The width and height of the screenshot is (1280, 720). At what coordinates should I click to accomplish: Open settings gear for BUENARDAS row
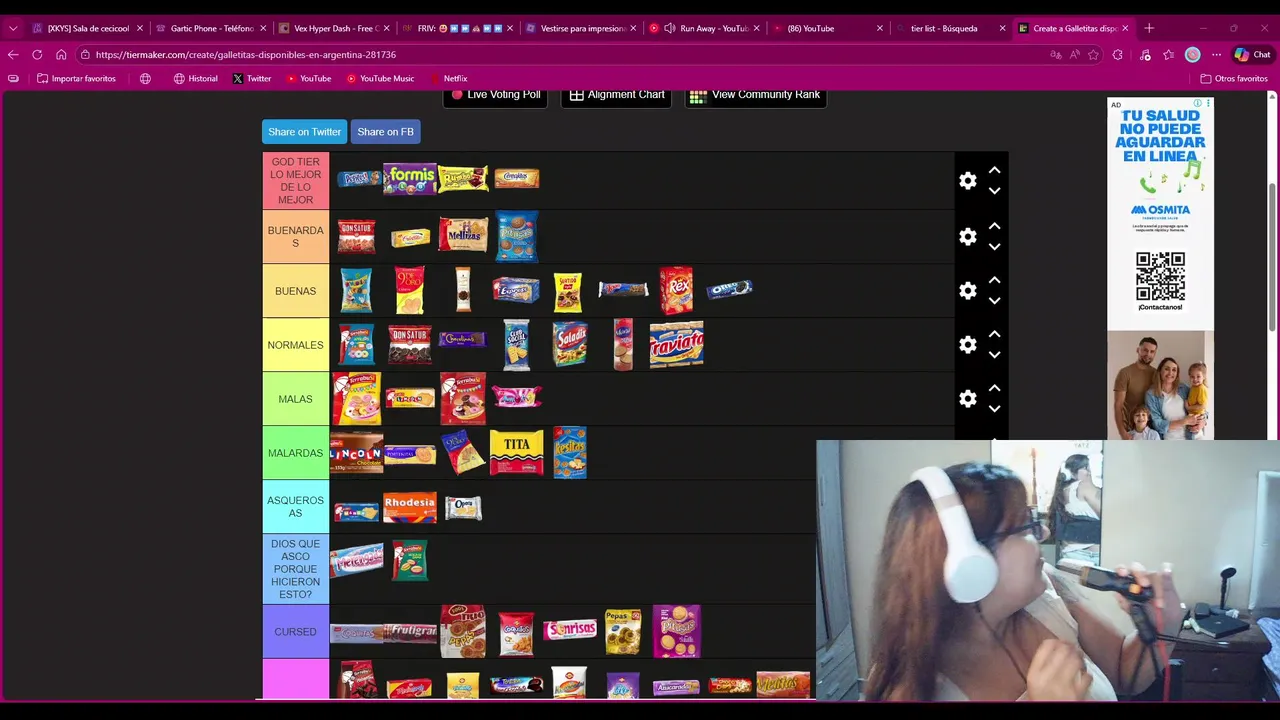click(x=967, y=237)
